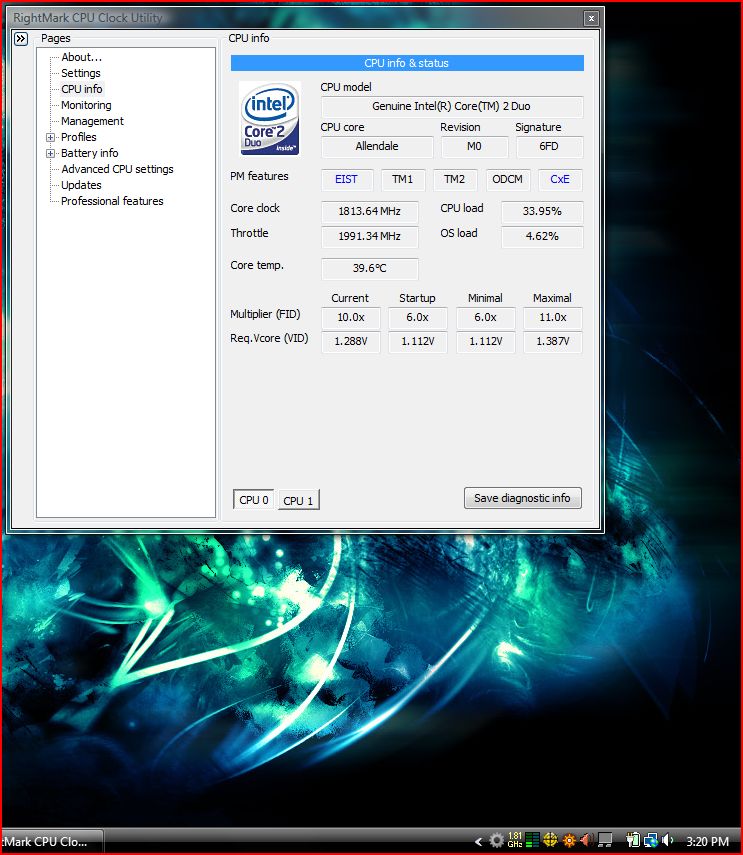Viewport: 743px width, 855px height.
Task: Click Save diagnostic info button
Action: [522, 498]
